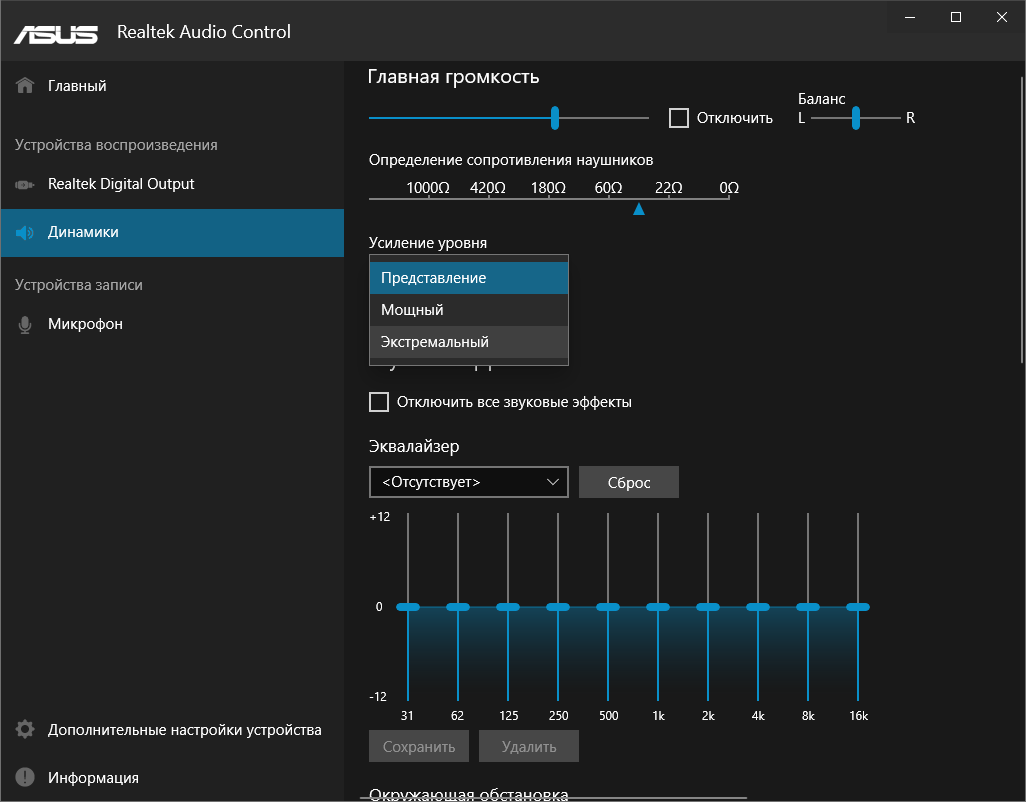Open the <Отсутствует> equalizer preset dropdown
The height and width of the screenshot is (802, 1026).
pos(468,481)
